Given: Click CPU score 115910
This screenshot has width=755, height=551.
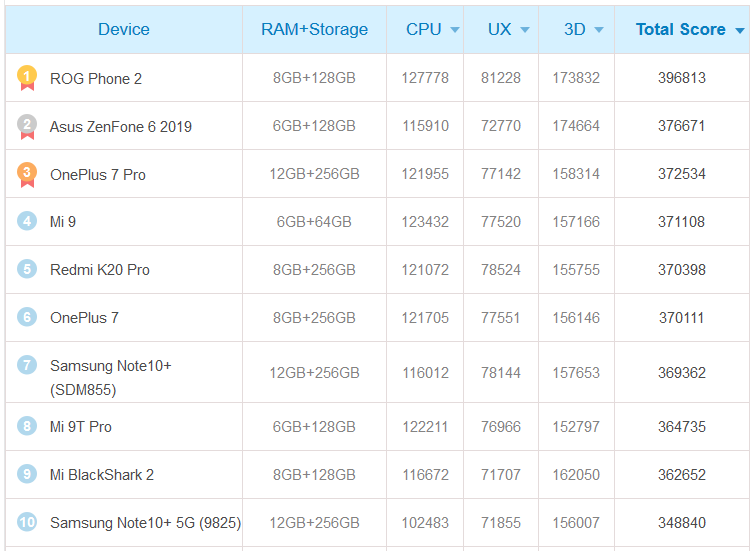Looking at the screenshot, I should pyautogui.click(x=425, y=126).
